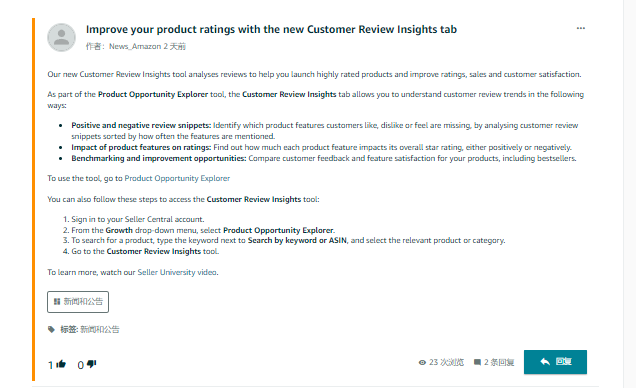Image resolution: width=636 pixels, height=388 pixels.
Task: Click the grid icon in category button
Action: pyautogui.click(x=57, y=302)
